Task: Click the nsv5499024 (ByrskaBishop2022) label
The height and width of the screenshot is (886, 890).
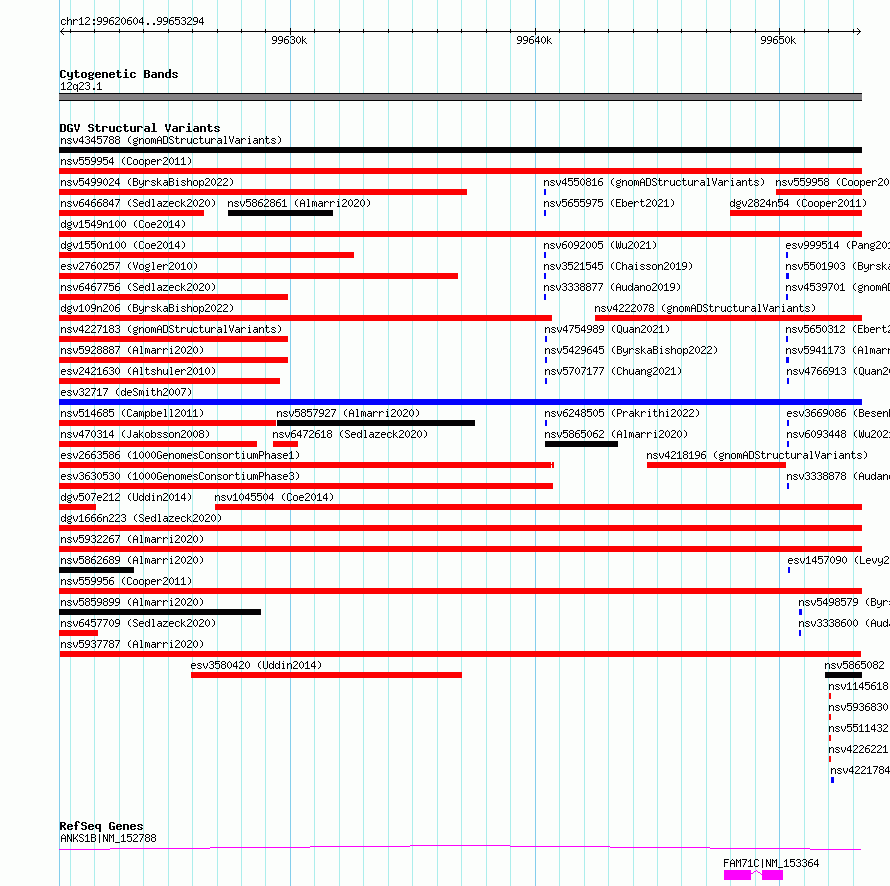Action: coord(147,182)
